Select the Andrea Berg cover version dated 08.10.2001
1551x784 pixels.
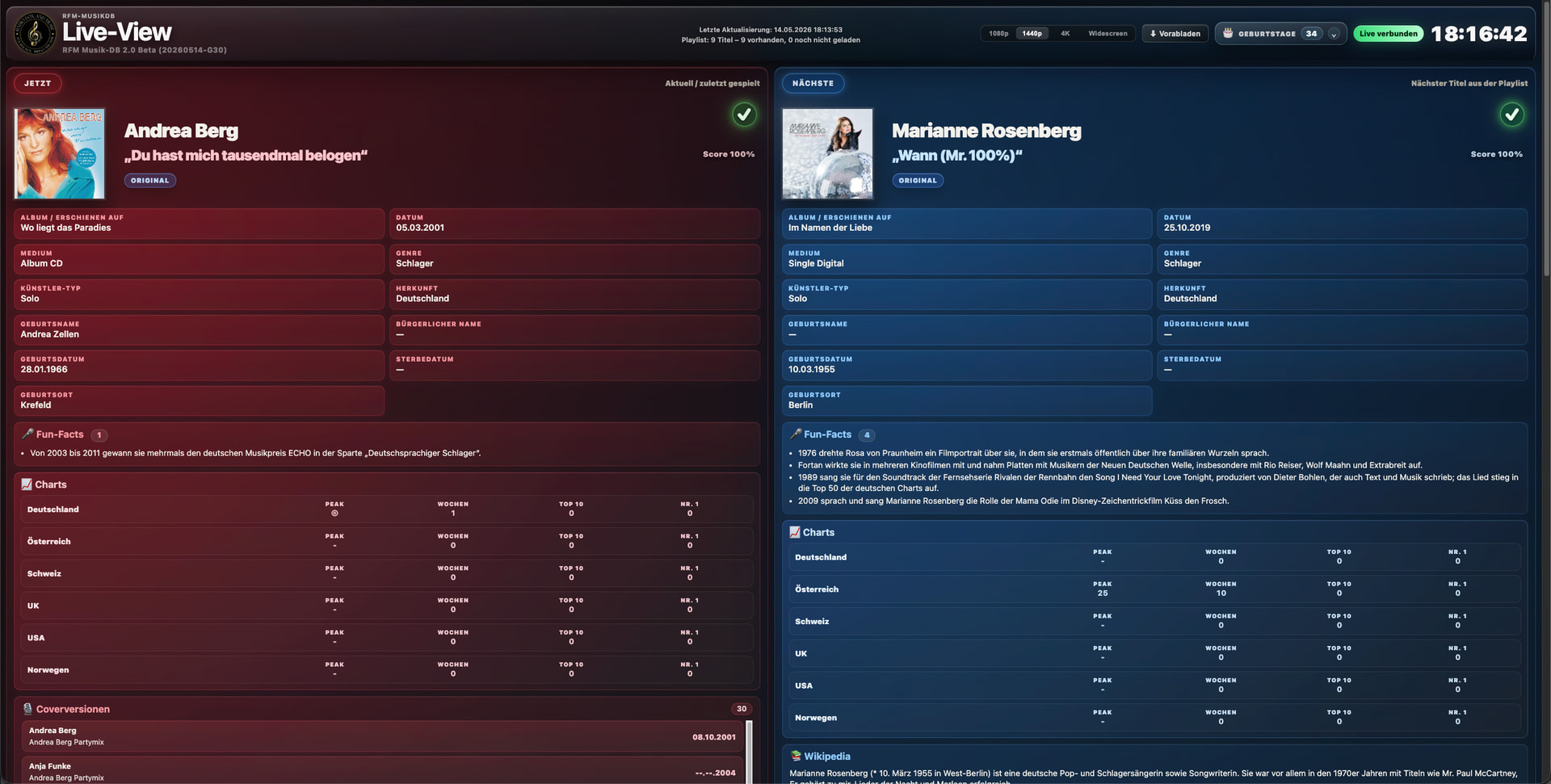(383, 736)
